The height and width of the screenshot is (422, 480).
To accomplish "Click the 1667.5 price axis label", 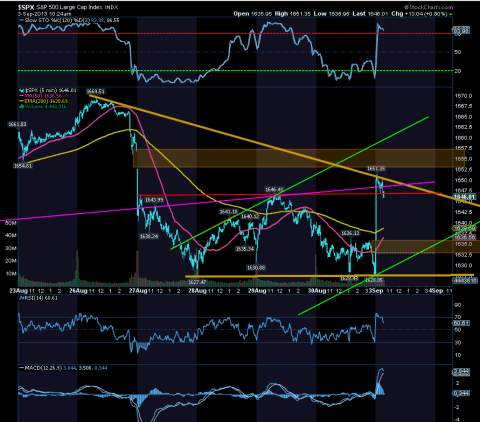I will tap(463, 106).
